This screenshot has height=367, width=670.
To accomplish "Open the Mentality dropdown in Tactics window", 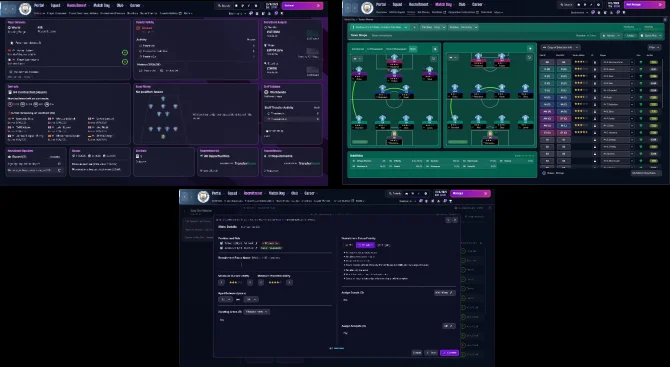I will point(463,27).
